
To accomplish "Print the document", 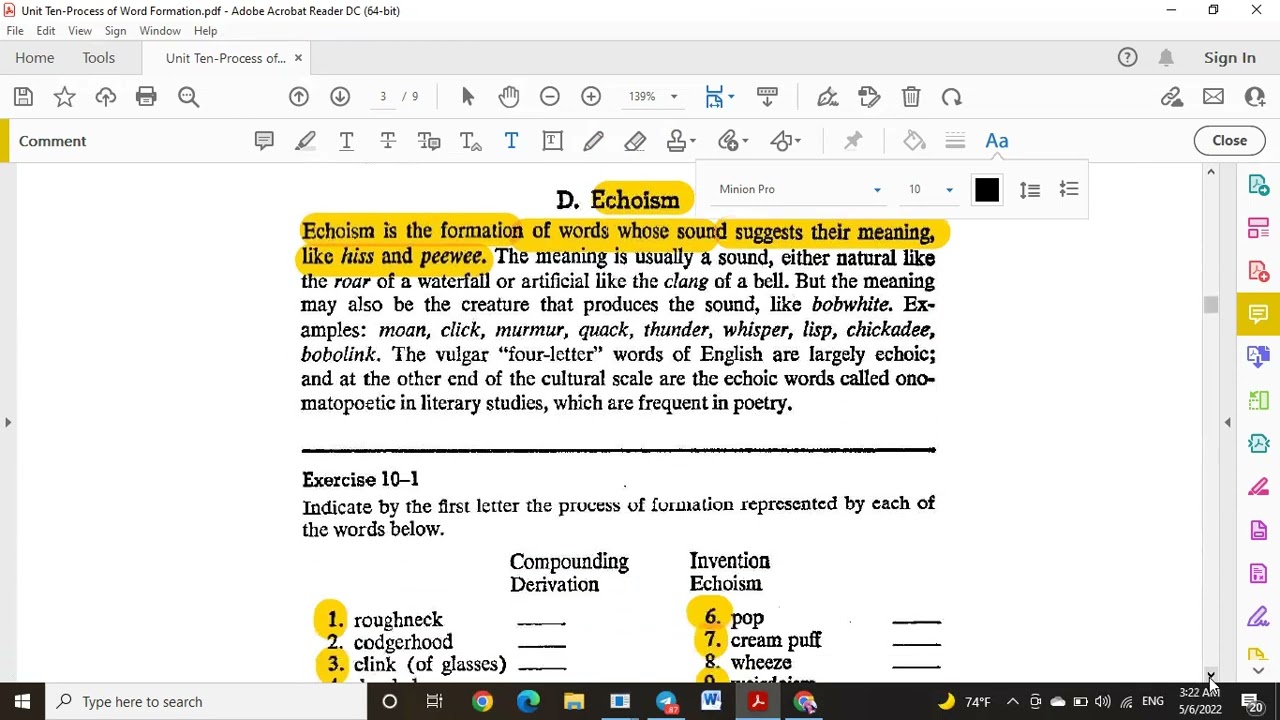I will tap(146, 97).
